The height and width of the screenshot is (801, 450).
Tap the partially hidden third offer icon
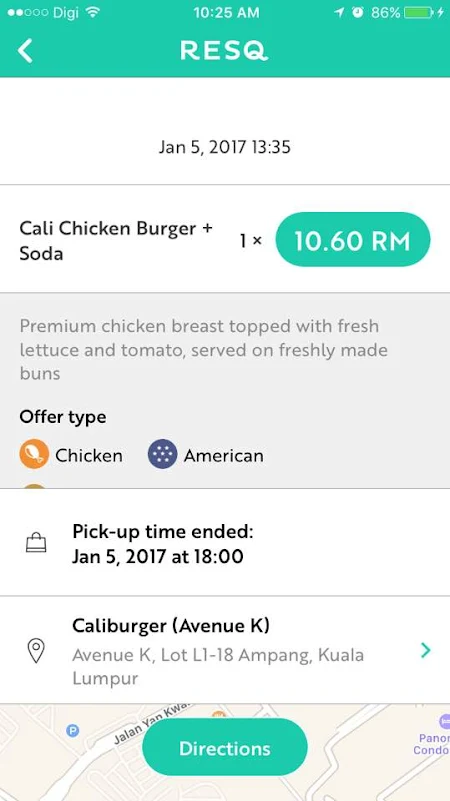tap(34, 486)
